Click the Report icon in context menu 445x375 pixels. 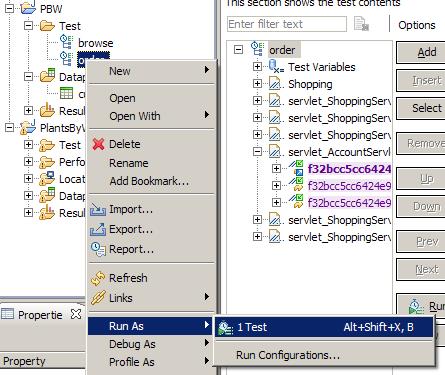tap(98, 249)
